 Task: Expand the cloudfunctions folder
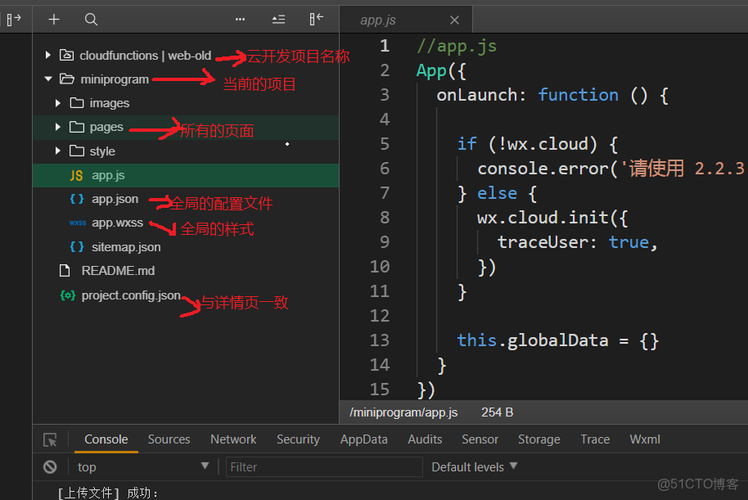[48, 55]
